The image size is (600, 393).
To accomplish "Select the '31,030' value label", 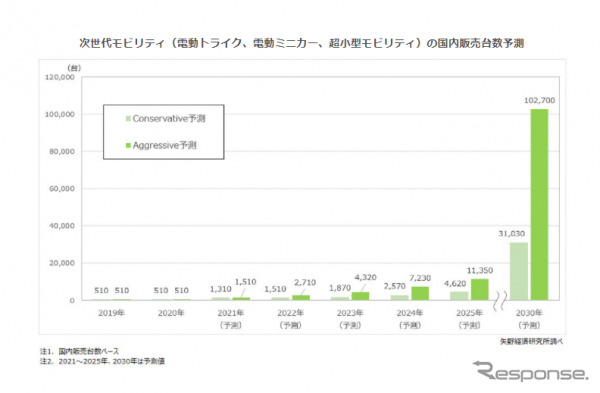I will [511, 233].
